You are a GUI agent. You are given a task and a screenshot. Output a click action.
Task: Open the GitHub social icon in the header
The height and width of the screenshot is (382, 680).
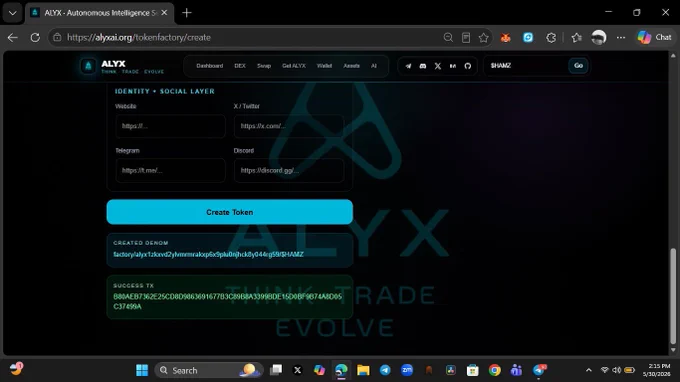coord(468,66)
